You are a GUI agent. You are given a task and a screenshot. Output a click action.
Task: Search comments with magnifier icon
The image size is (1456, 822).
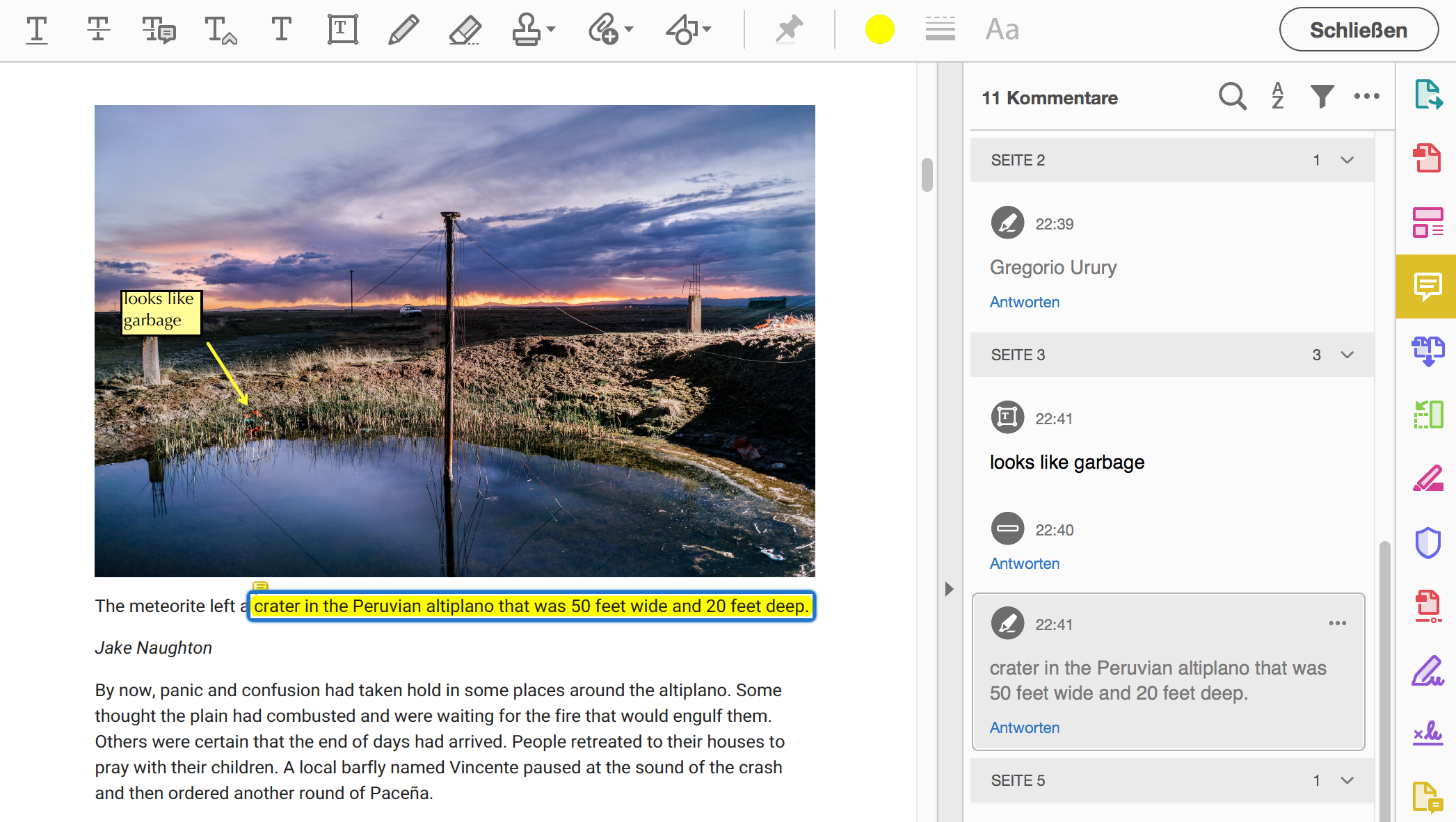pos(1232,97)
